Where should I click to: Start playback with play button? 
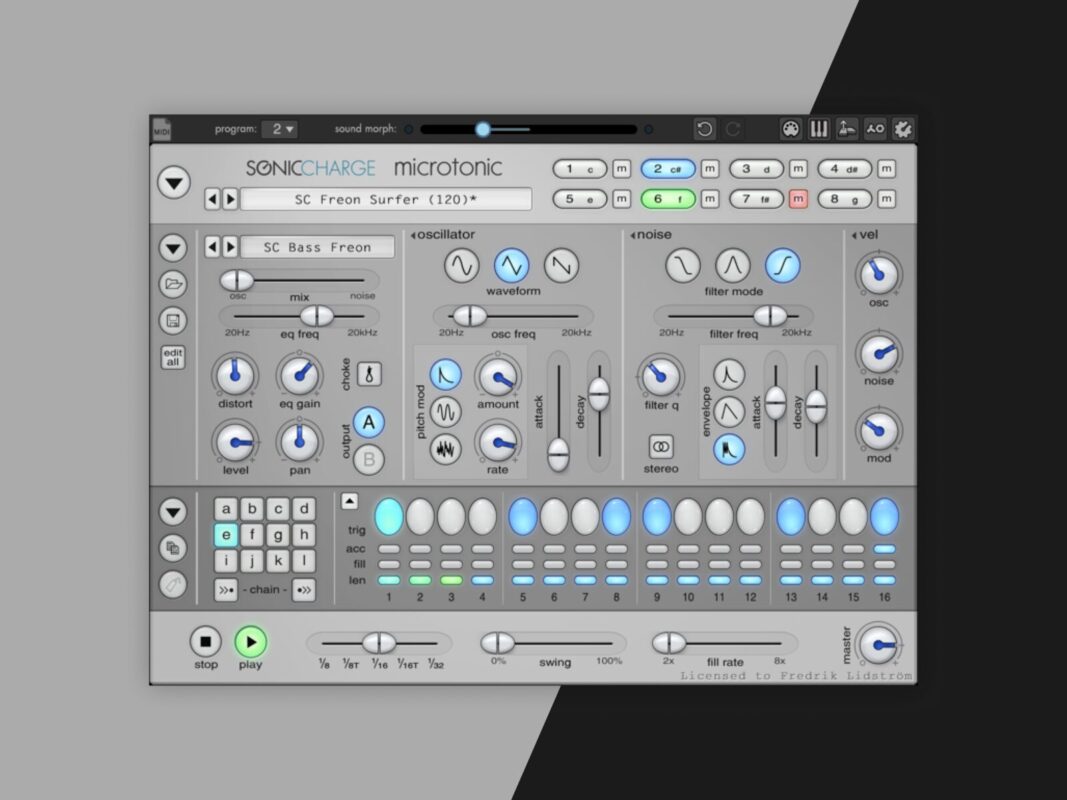click(x=250, y=641)
